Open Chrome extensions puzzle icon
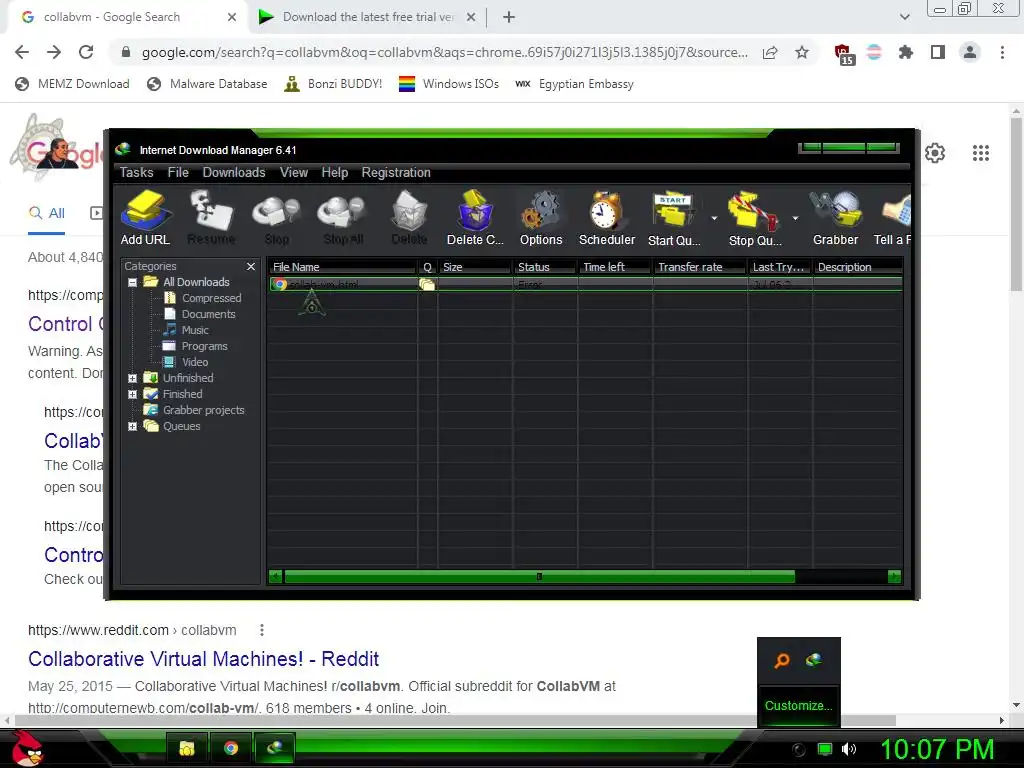The width and height of the screenshot is (1024, 768). click(905, 52)
